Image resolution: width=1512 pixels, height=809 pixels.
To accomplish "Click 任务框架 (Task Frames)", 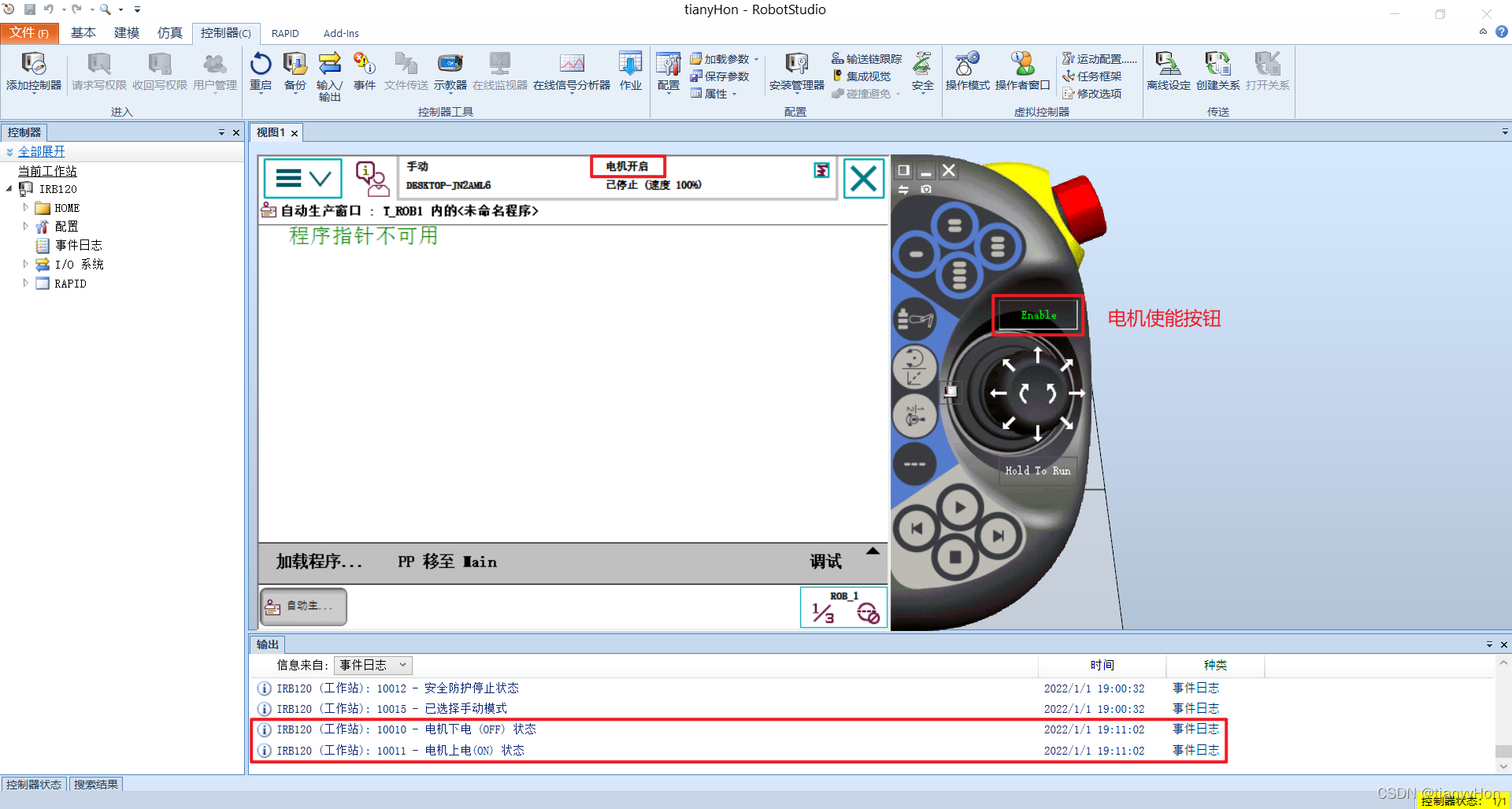I will (1091, 76).
